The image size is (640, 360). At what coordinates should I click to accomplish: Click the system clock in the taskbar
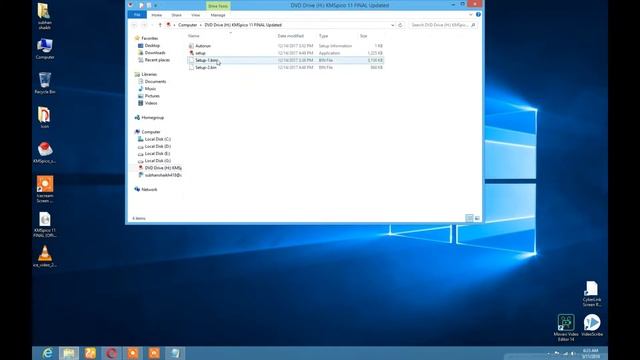(590, 353)
